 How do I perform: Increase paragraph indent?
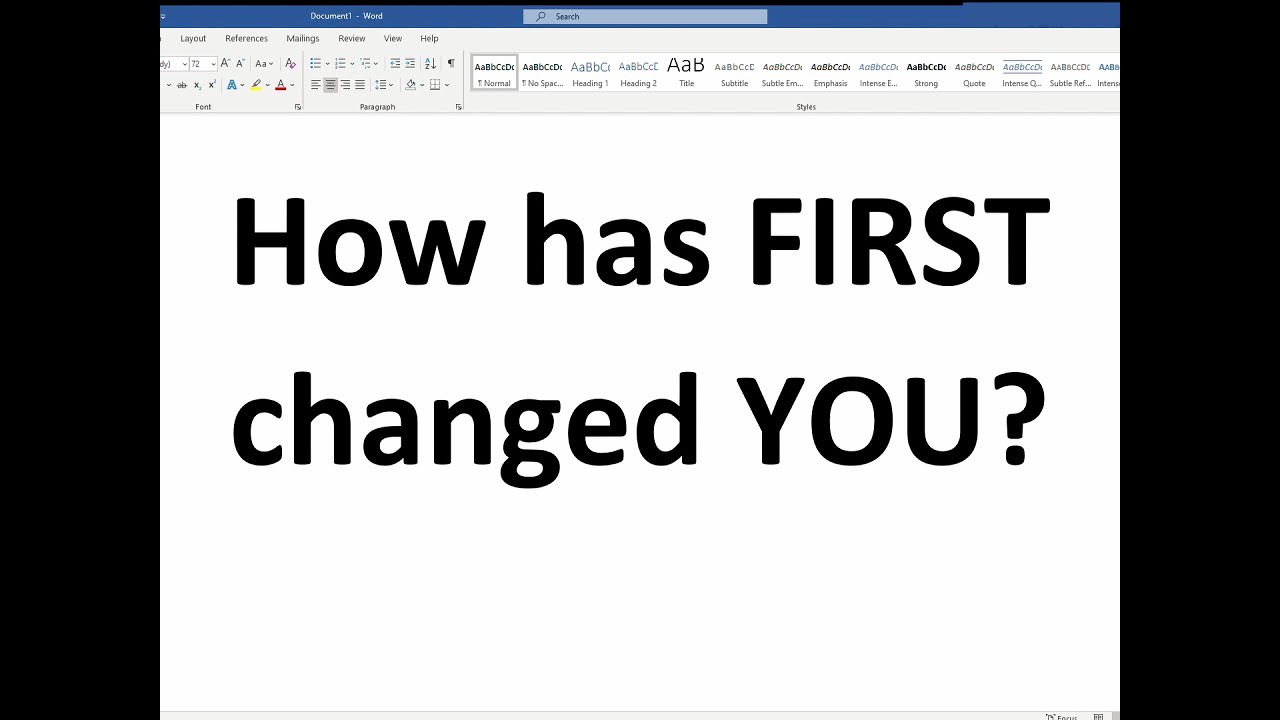(x=410, y=64)
